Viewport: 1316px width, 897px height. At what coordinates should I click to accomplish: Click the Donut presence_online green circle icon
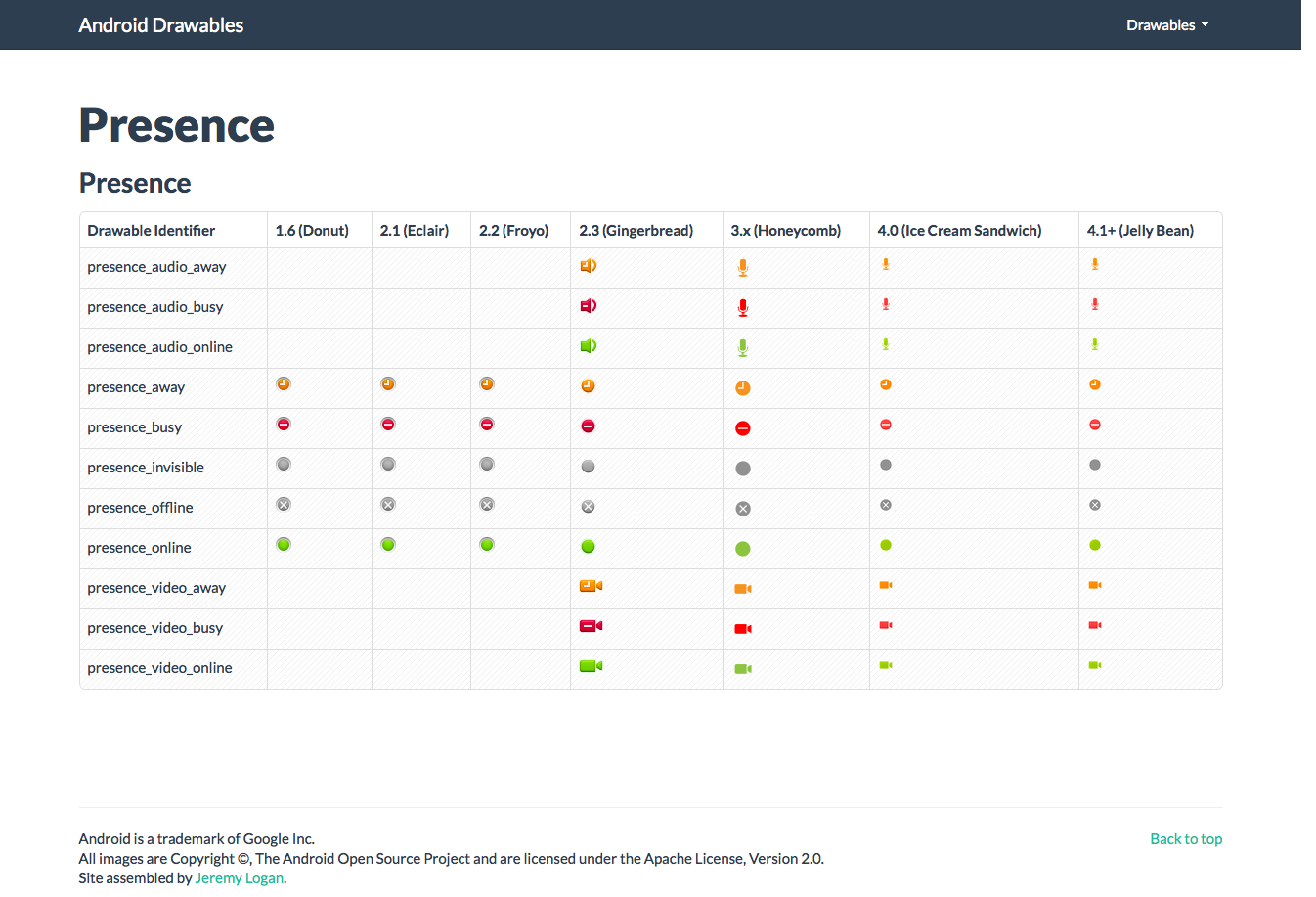point(284,545)
